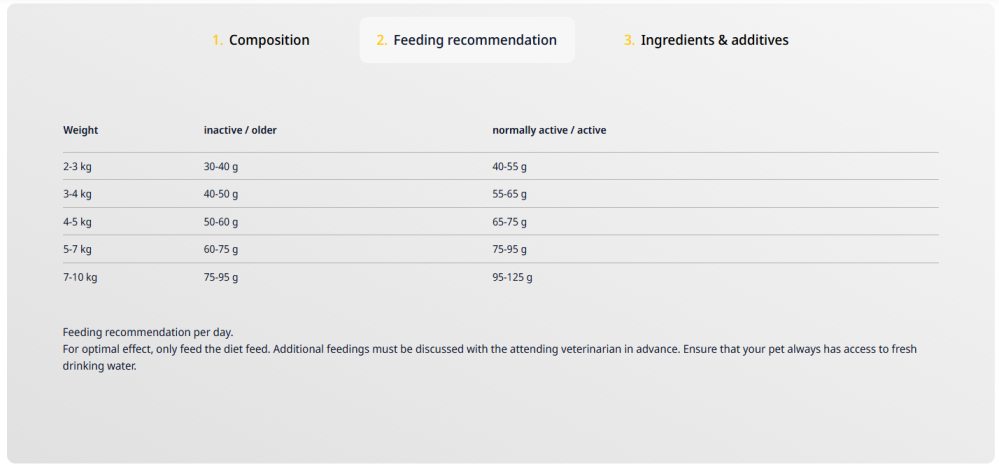This screenshot has height=467, width=999.
Task: Open the Composition tab
Action: [x=261, y=40]
